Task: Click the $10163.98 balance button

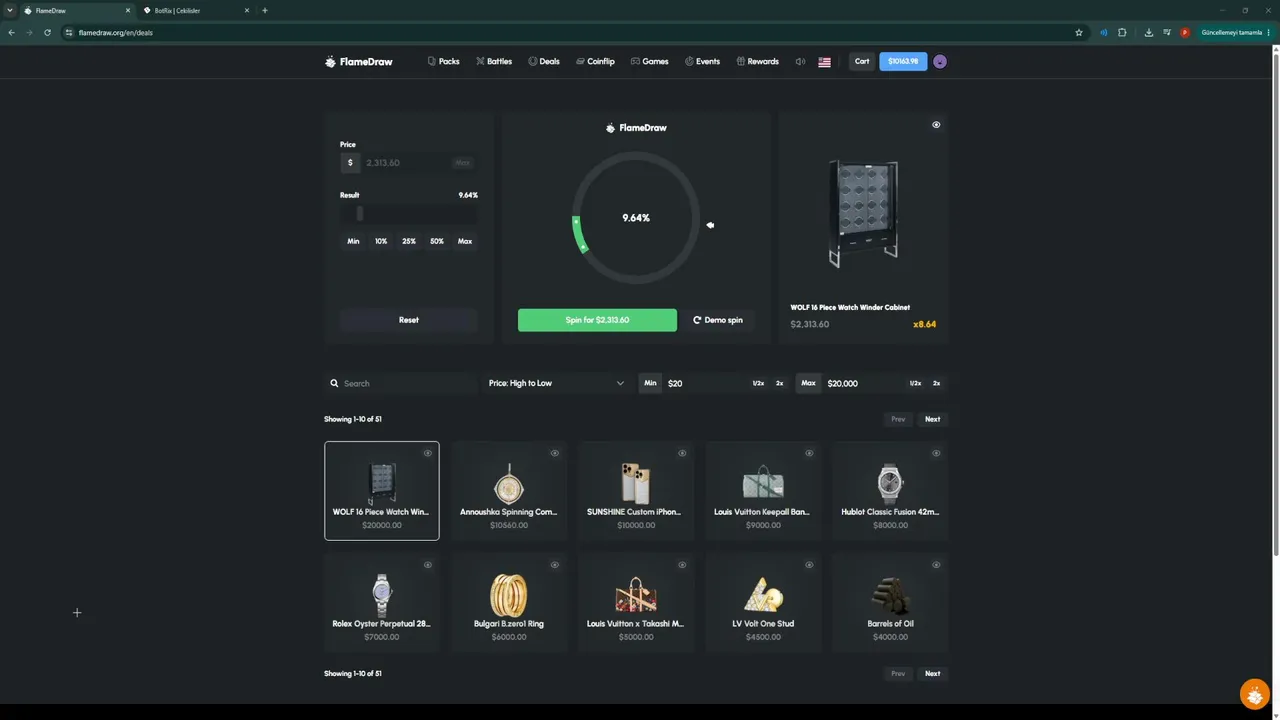Action: (903, 62)
